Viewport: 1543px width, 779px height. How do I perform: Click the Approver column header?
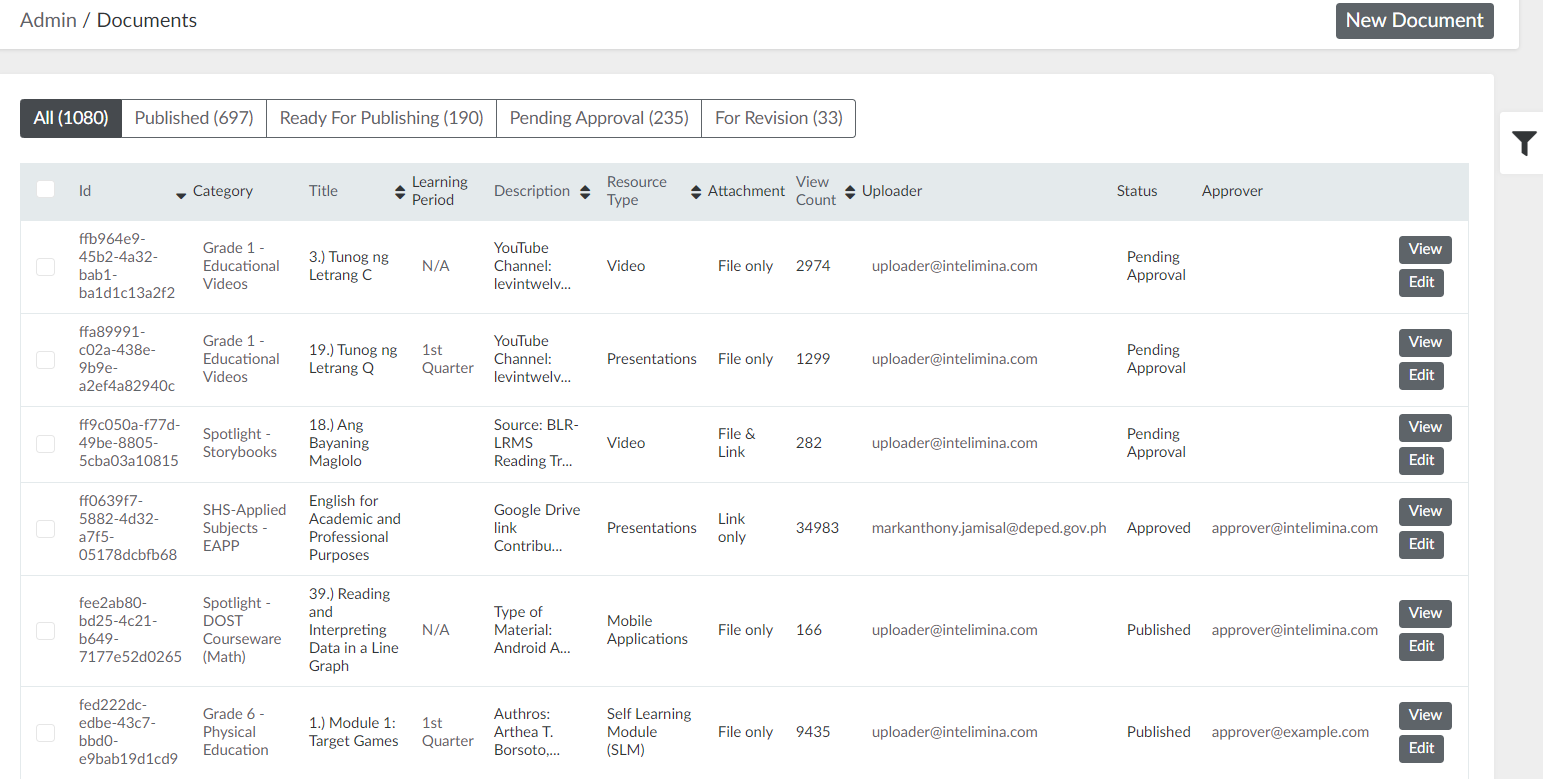[x=1232, y=191]
